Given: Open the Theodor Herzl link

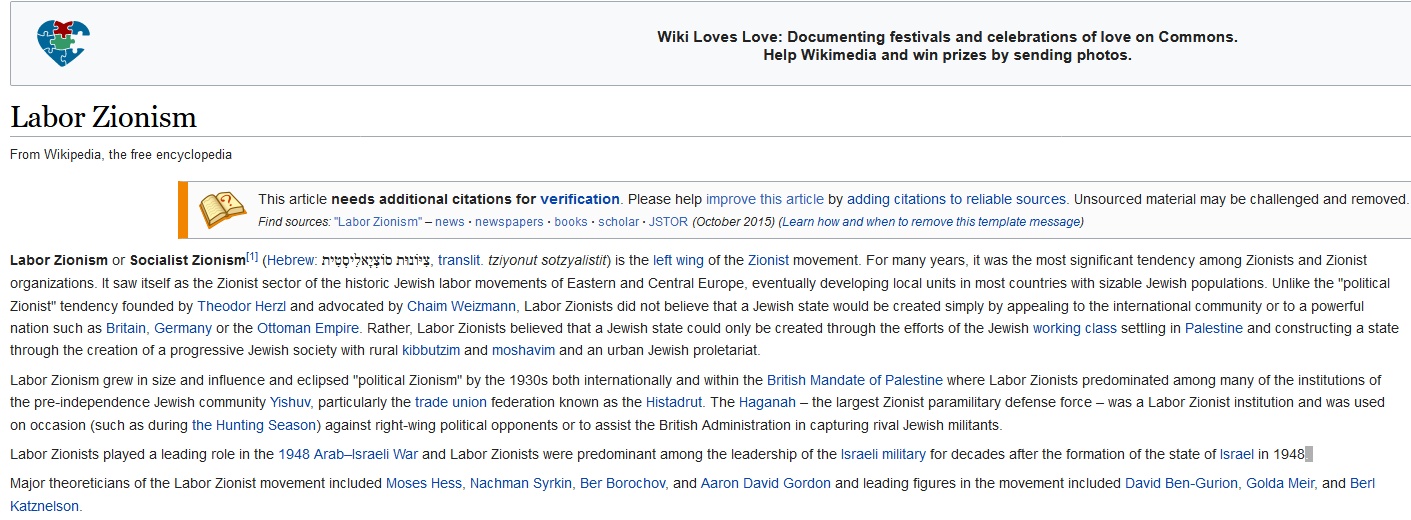Looking at the screenshot, I should [x=241, y=306].
